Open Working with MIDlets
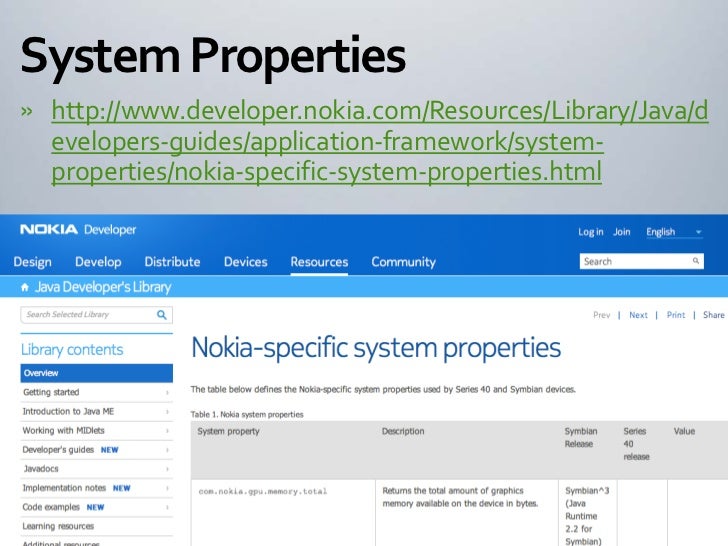Image resolution: width=728 pixels, height=546 pixels. pyautogui.click(x=64, y=430)
